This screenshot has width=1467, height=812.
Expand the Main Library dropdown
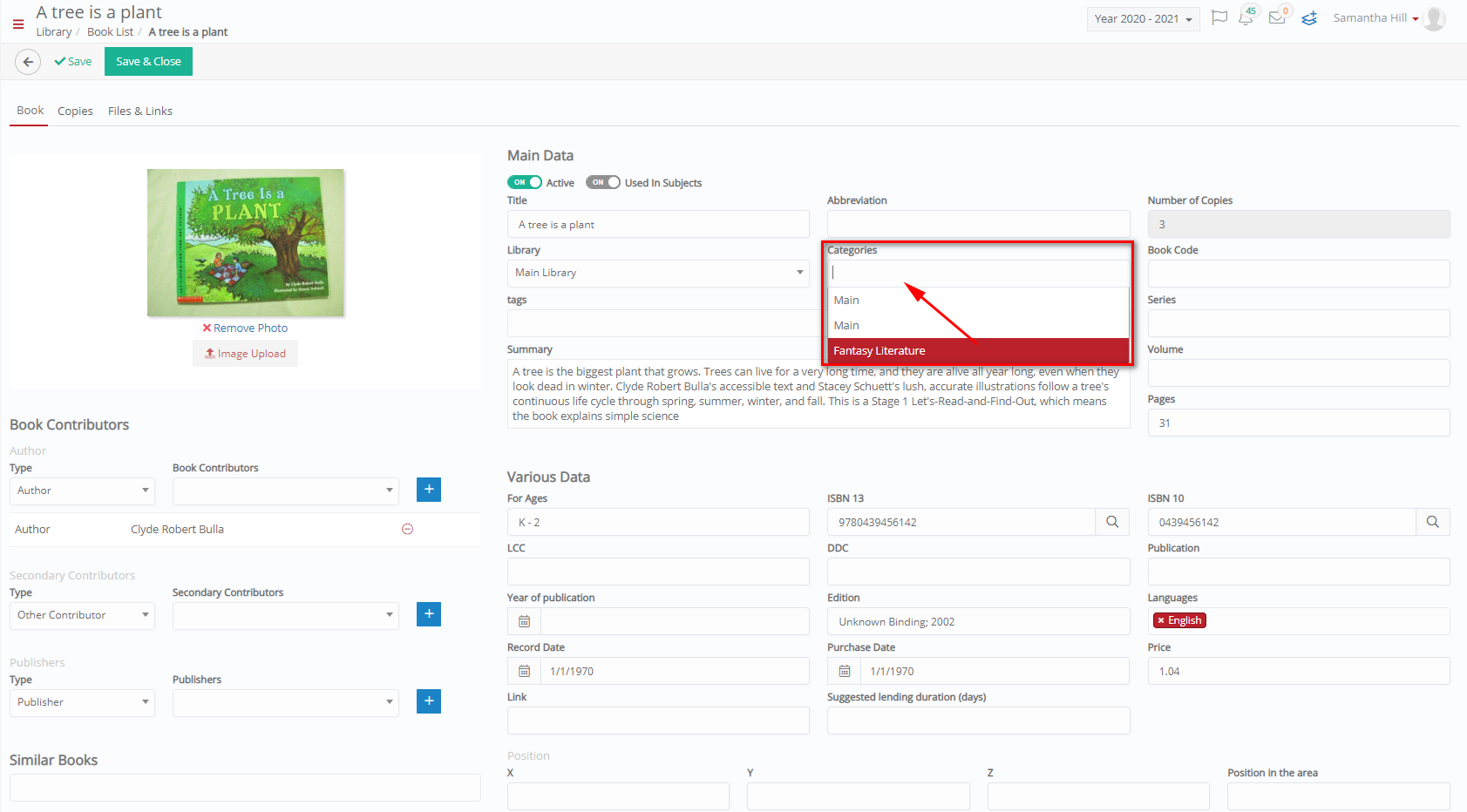pyautogui.click(x=658, y=273)
